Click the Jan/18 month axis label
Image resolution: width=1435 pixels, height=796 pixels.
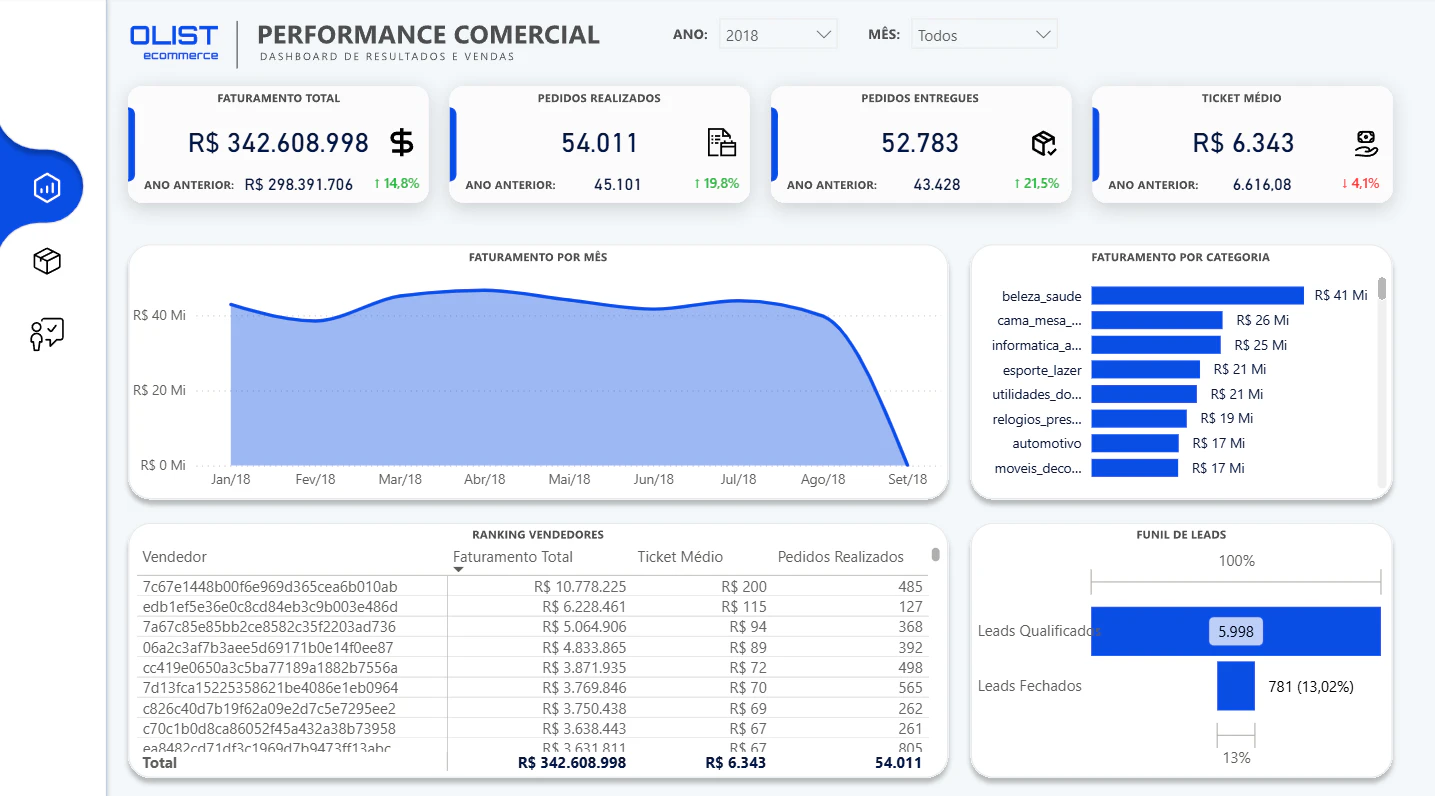[231, 479]
